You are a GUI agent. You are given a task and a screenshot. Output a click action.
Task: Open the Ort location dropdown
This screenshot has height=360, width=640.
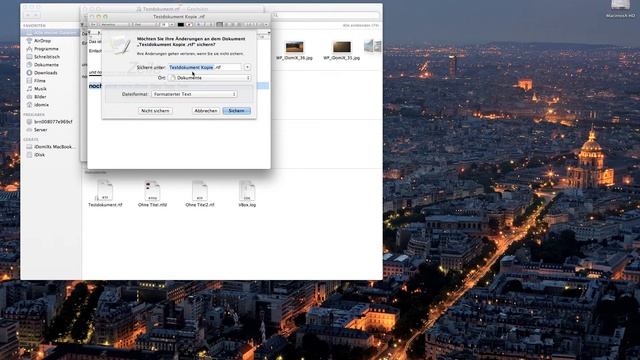(x=209, y=78)
